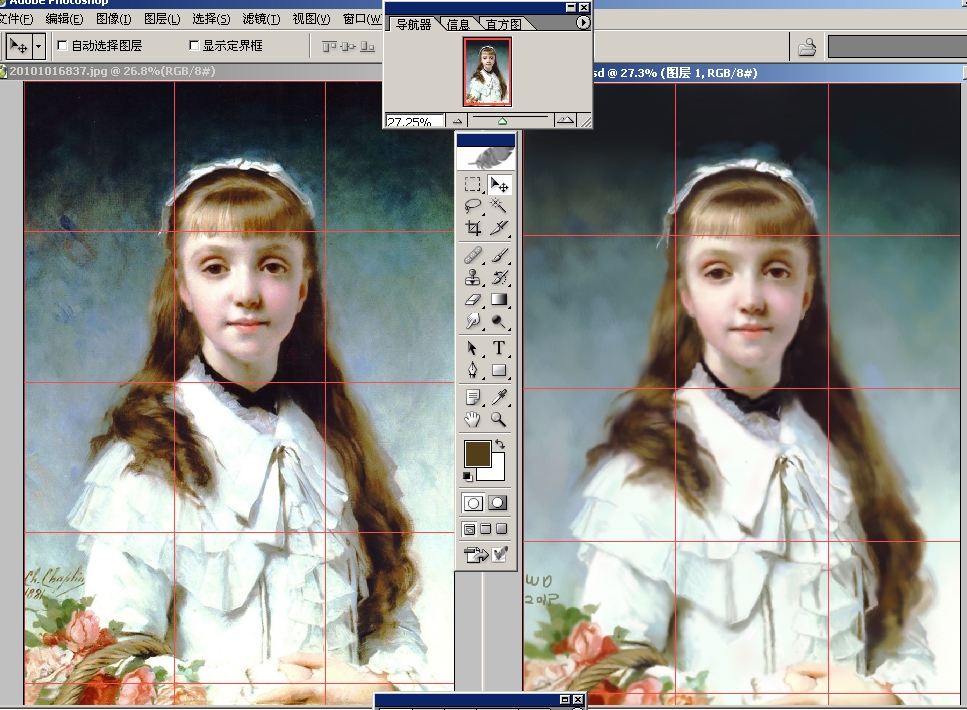The image size is (967, 710).
Task: Select the Healing Brush tool
Action: click(x=473, y=255)
